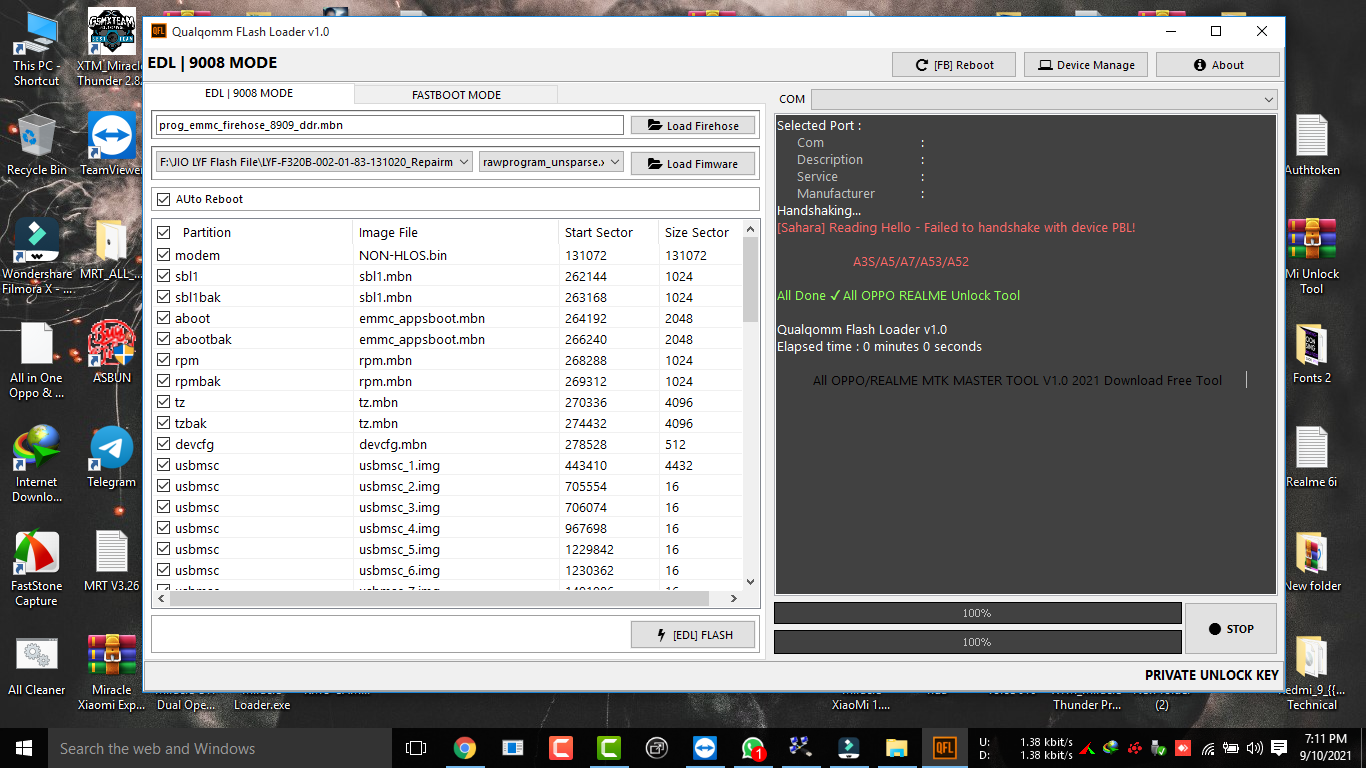Open Task View in taskbar
This screenshot has width=1366, height=768.
tap(416, 748)
